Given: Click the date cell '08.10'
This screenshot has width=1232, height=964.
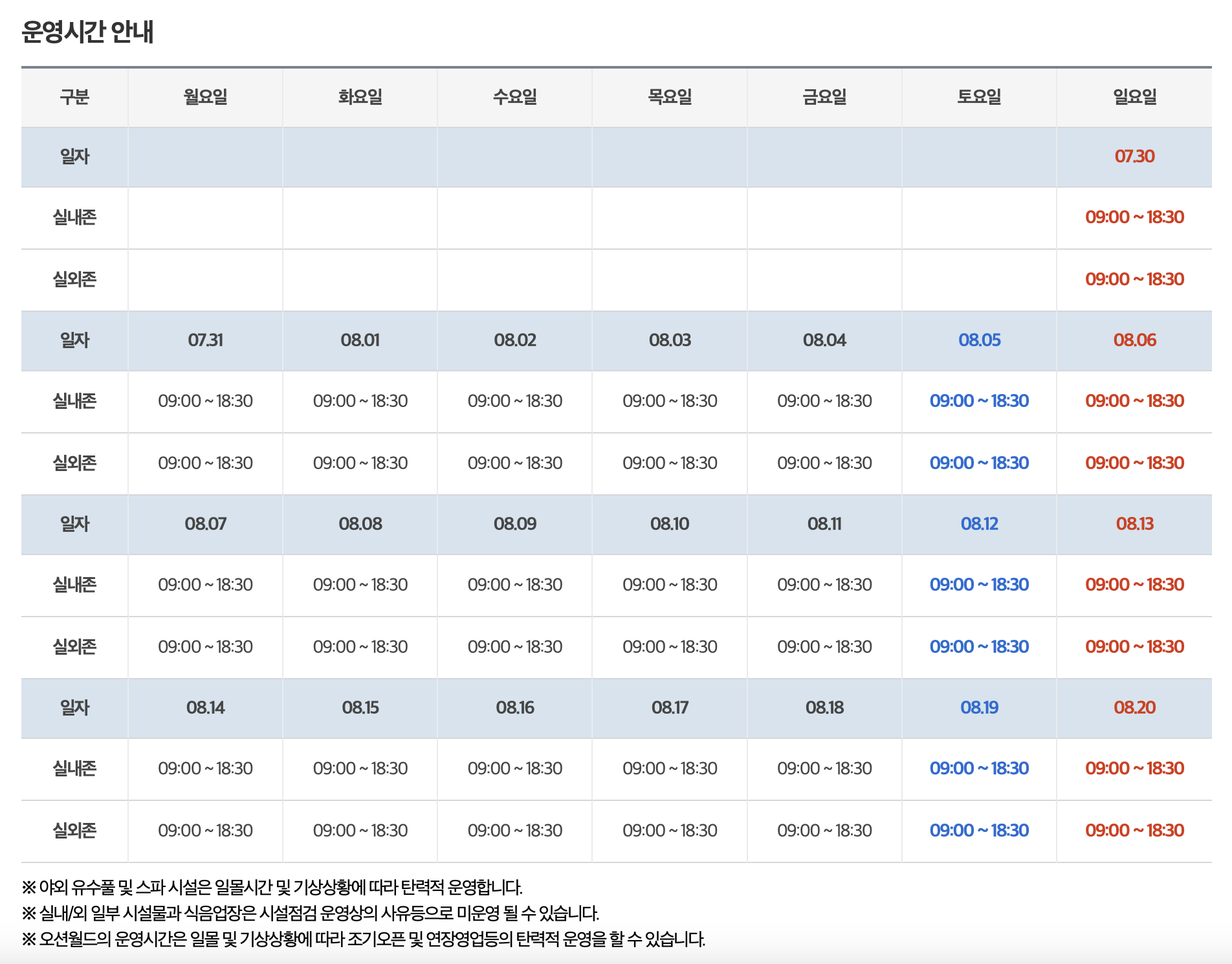Looking at the screenshot, I should coord(670,524).
